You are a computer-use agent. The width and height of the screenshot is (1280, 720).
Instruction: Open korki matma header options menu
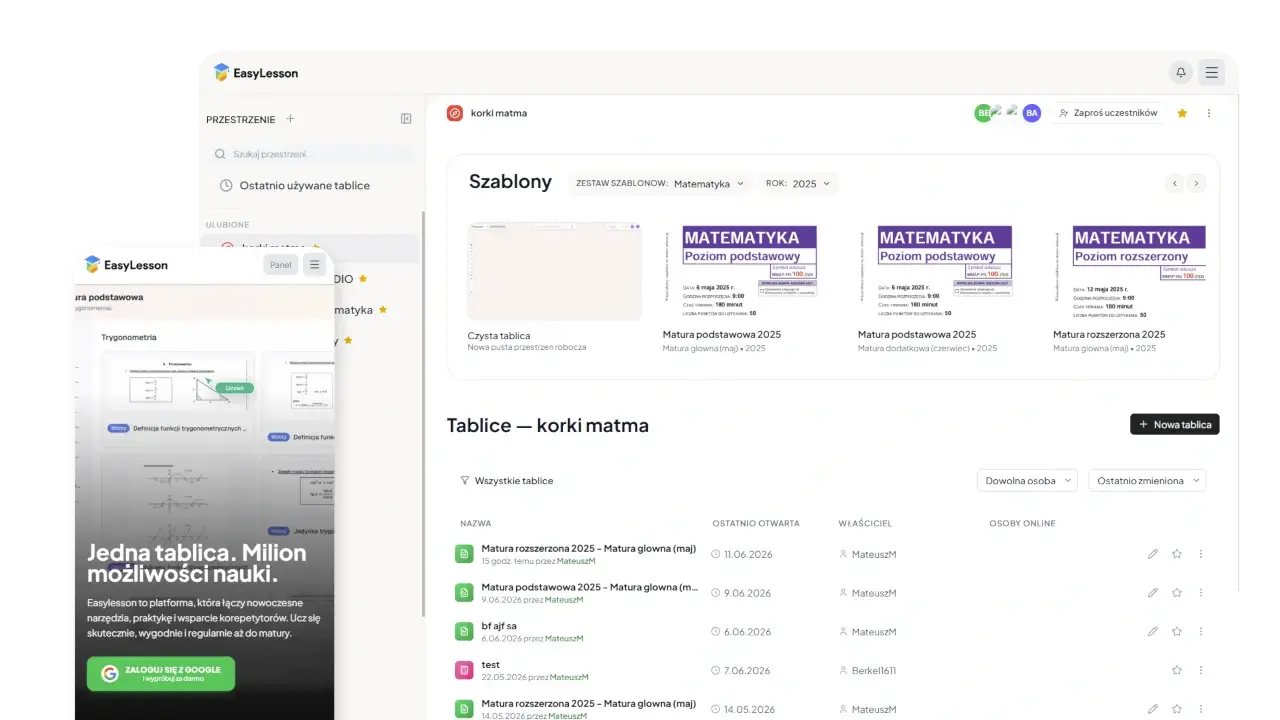[x=1209, y=113]
